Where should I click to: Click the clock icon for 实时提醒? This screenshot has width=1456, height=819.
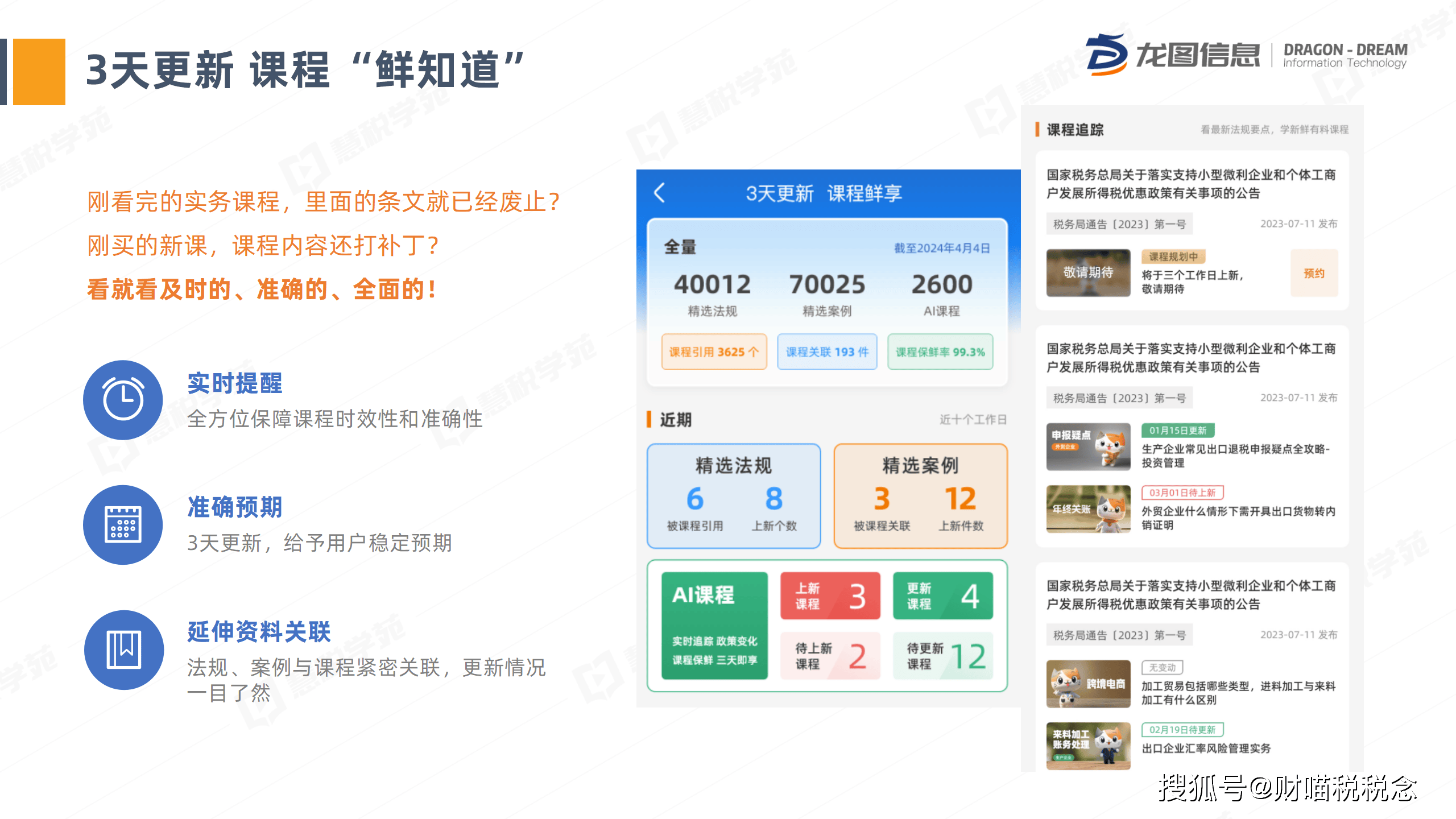click(x=123, y=400)
